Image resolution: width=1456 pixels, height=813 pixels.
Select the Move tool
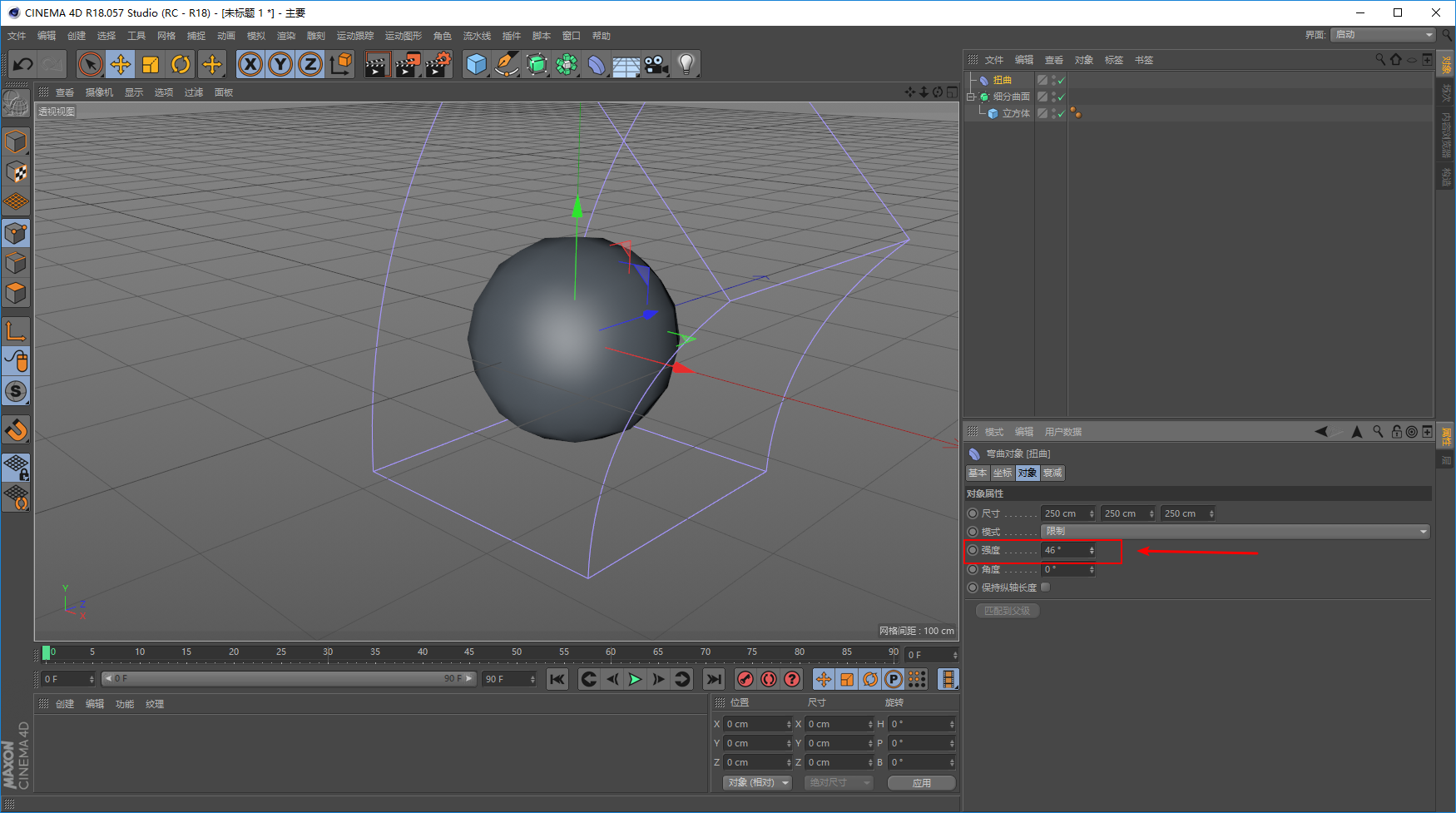coord(121,64)
